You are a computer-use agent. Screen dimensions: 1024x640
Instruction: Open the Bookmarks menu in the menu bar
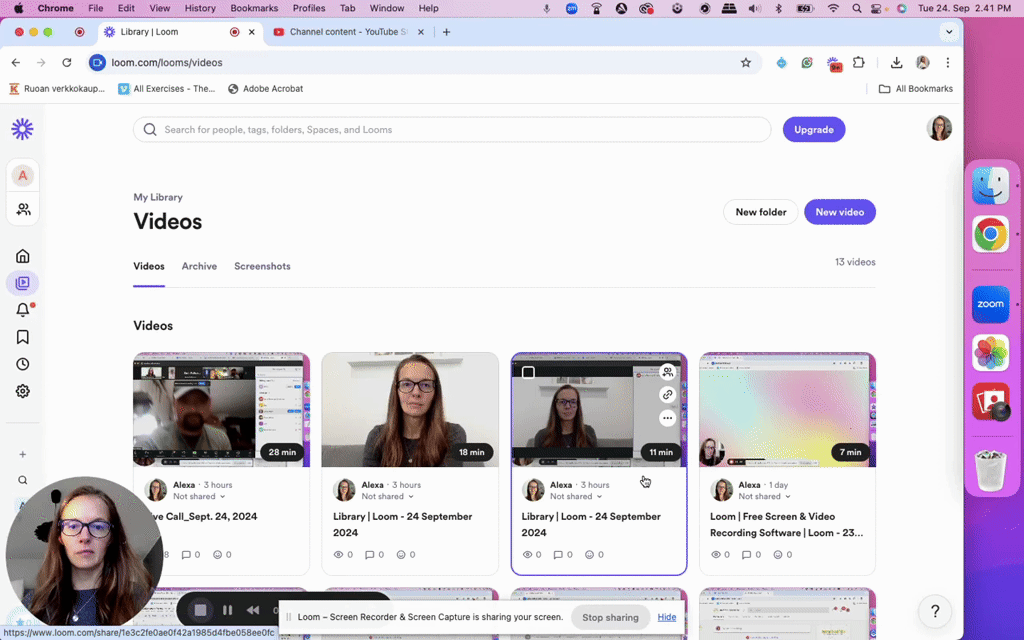coord(254,8)
